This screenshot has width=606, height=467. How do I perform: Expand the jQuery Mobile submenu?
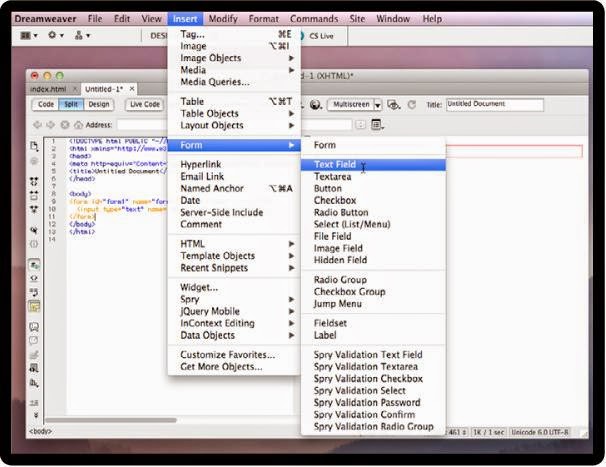coord(234,311)
